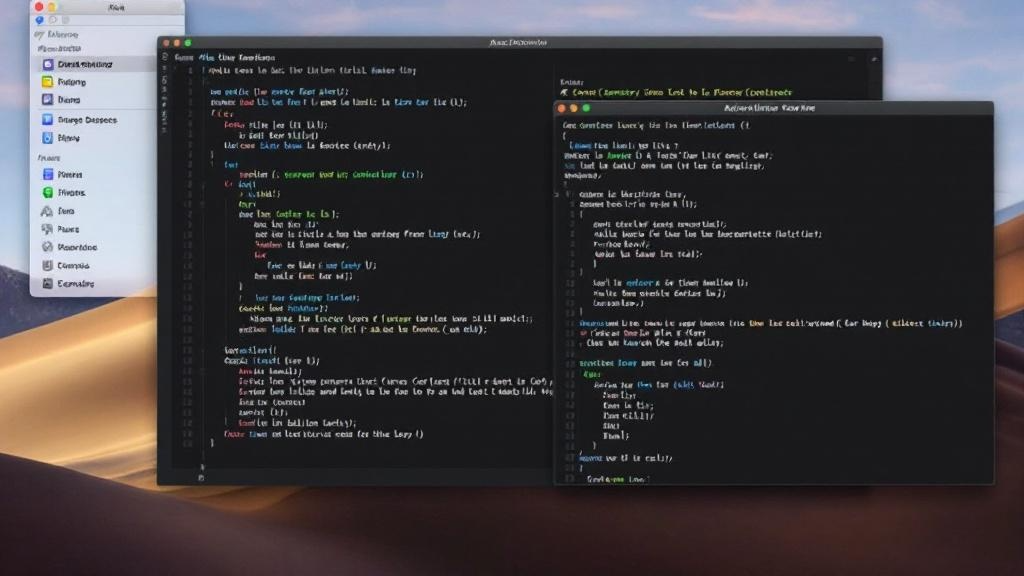
Task: Click the topmost icon in rear editor's left strip
Action: point(165,57)
